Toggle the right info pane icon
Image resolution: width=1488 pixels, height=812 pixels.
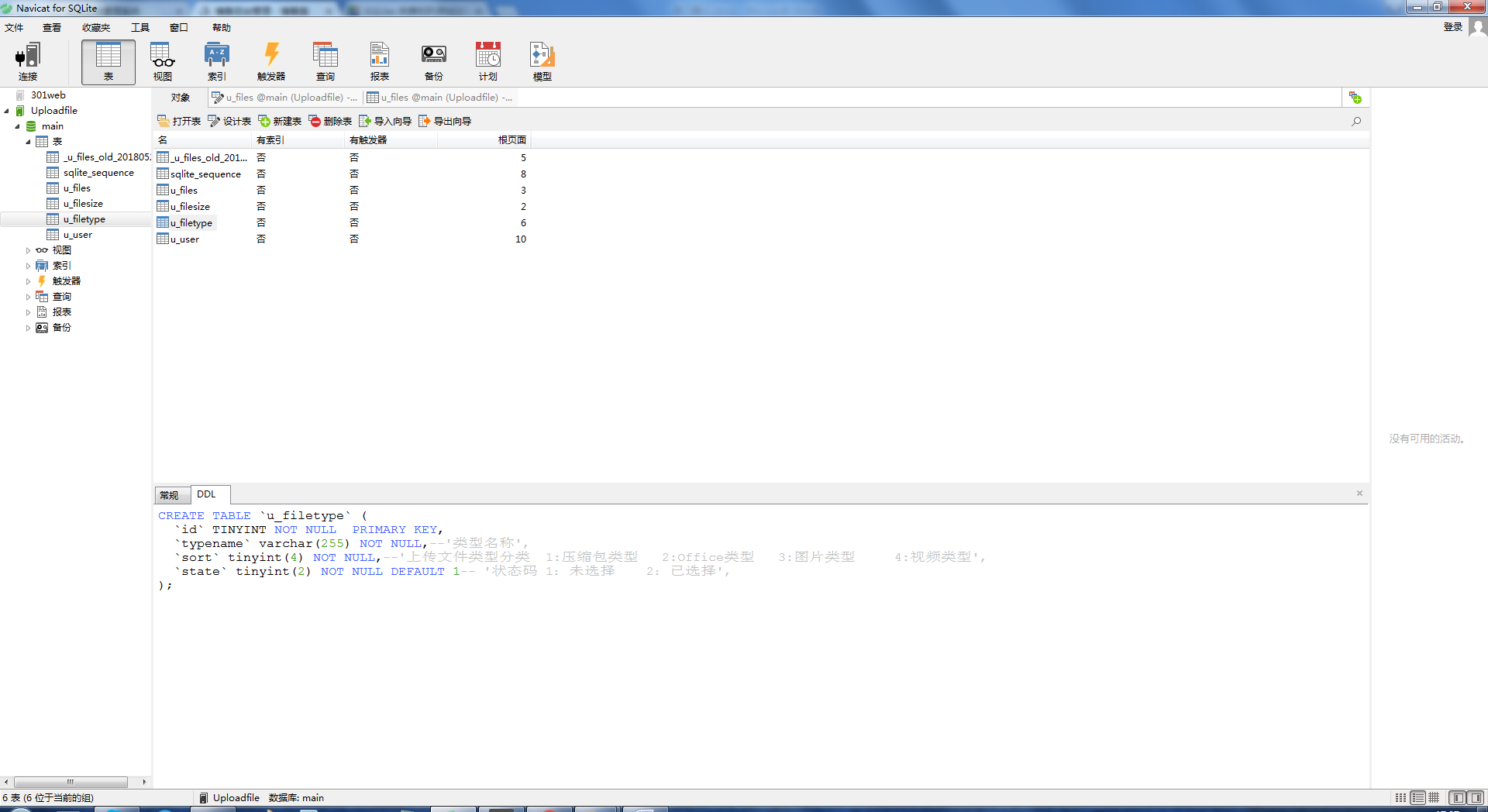(x=1476, y=797)
